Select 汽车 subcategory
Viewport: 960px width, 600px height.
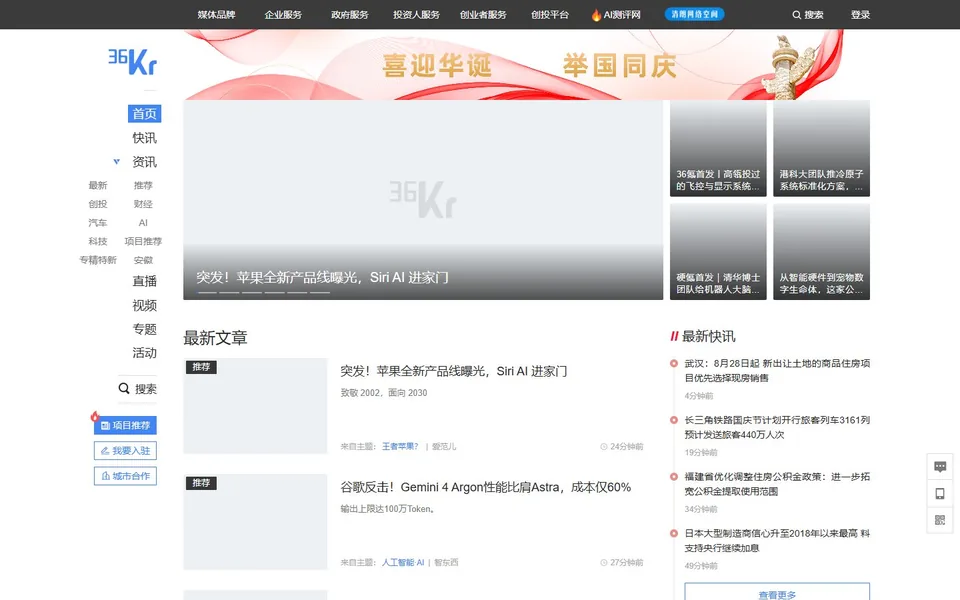coord(98,222)
